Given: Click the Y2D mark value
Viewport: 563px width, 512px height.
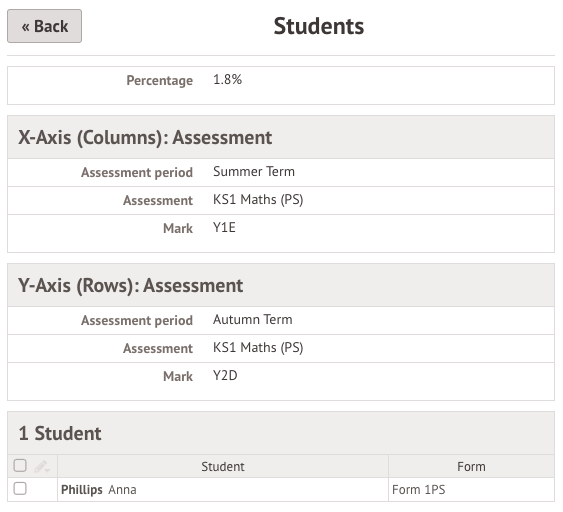Looking at the screenshot, I should click(x=225, y=376).
